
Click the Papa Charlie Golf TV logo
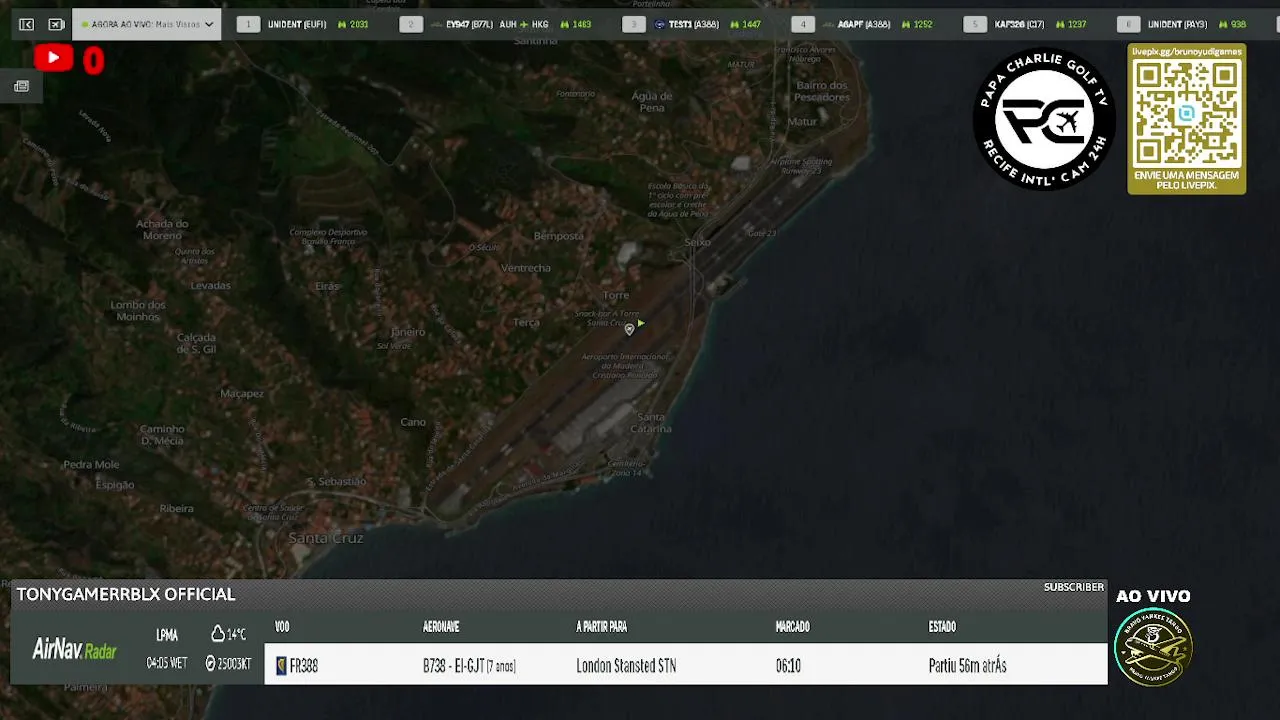point(1044,119)
